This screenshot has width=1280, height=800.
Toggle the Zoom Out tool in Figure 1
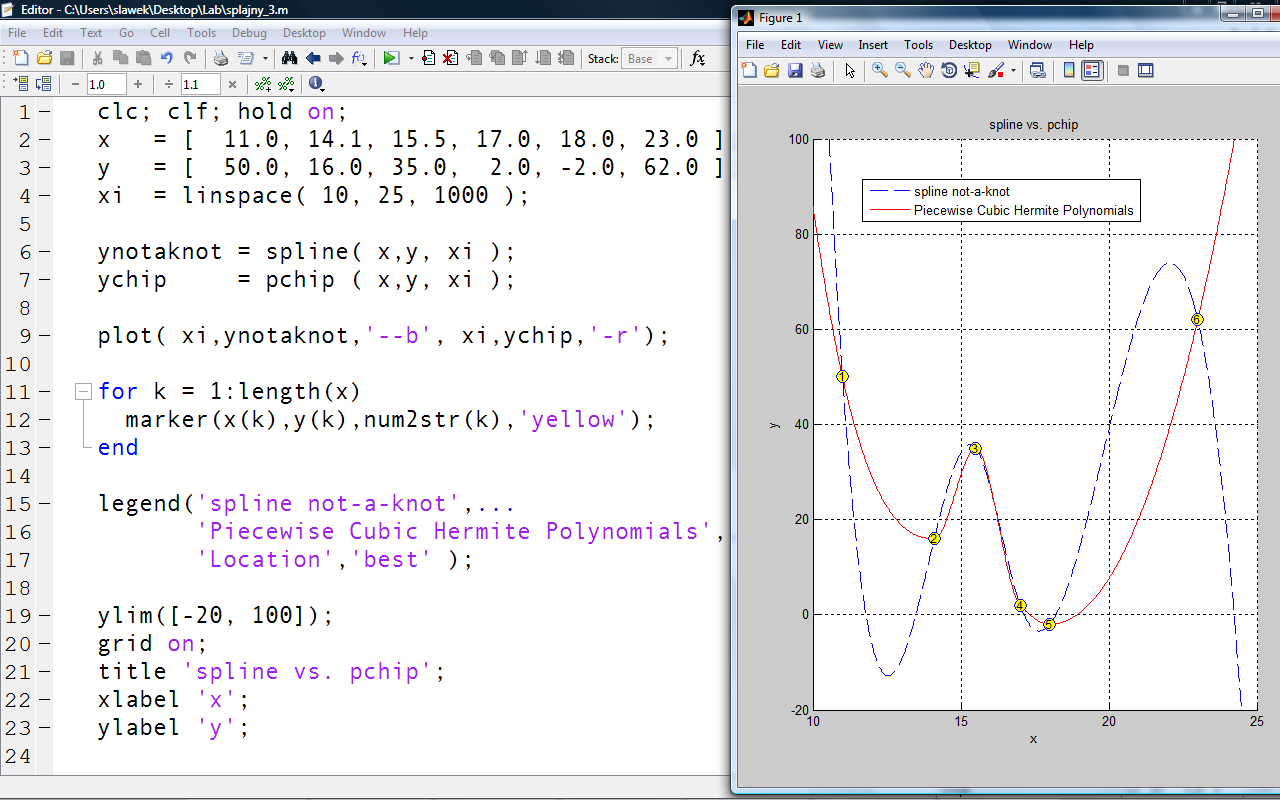coord(903,70)
